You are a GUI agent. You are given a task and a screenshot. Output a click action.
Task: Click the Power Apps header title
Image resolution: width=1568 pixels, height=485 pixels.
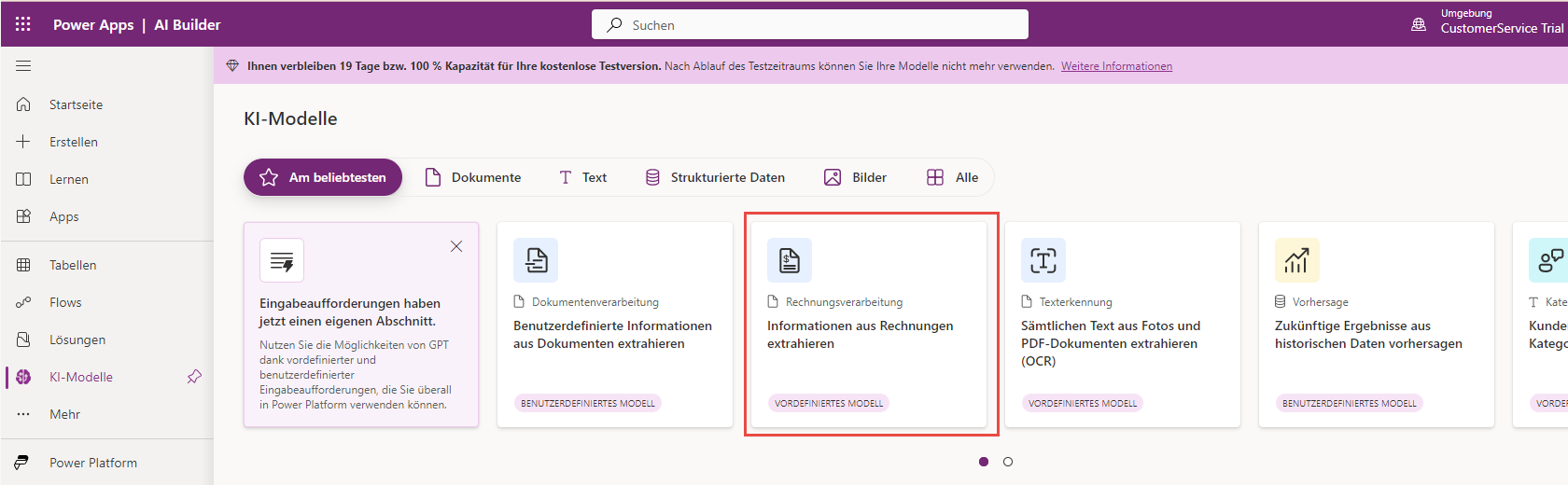[93, 25]
